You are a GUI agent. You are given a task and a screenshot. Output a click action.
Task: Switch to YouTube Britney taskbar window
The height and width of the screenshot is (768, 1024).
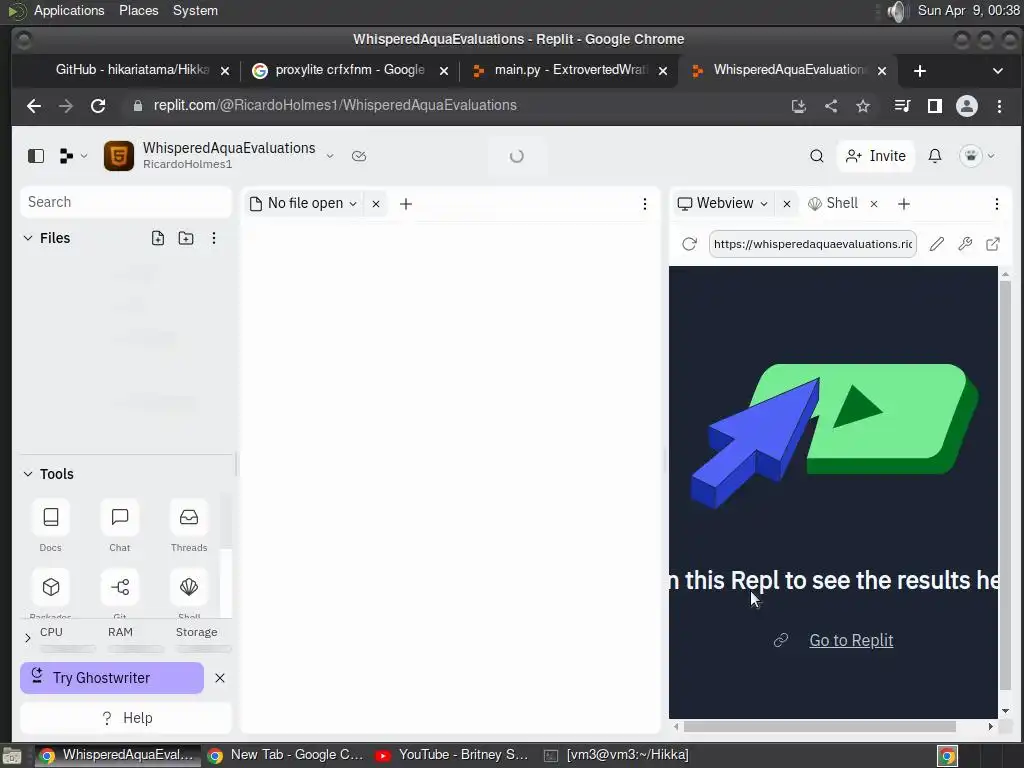click(452, 755)
